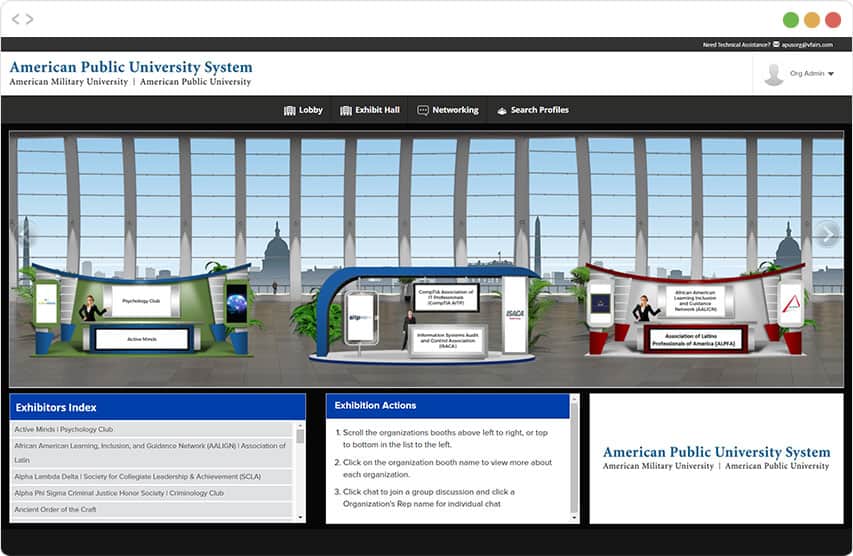Click the Exhibitors Index scrollbar thumb
This screenshot has width=853, height=556.
[x=300, y=436]
